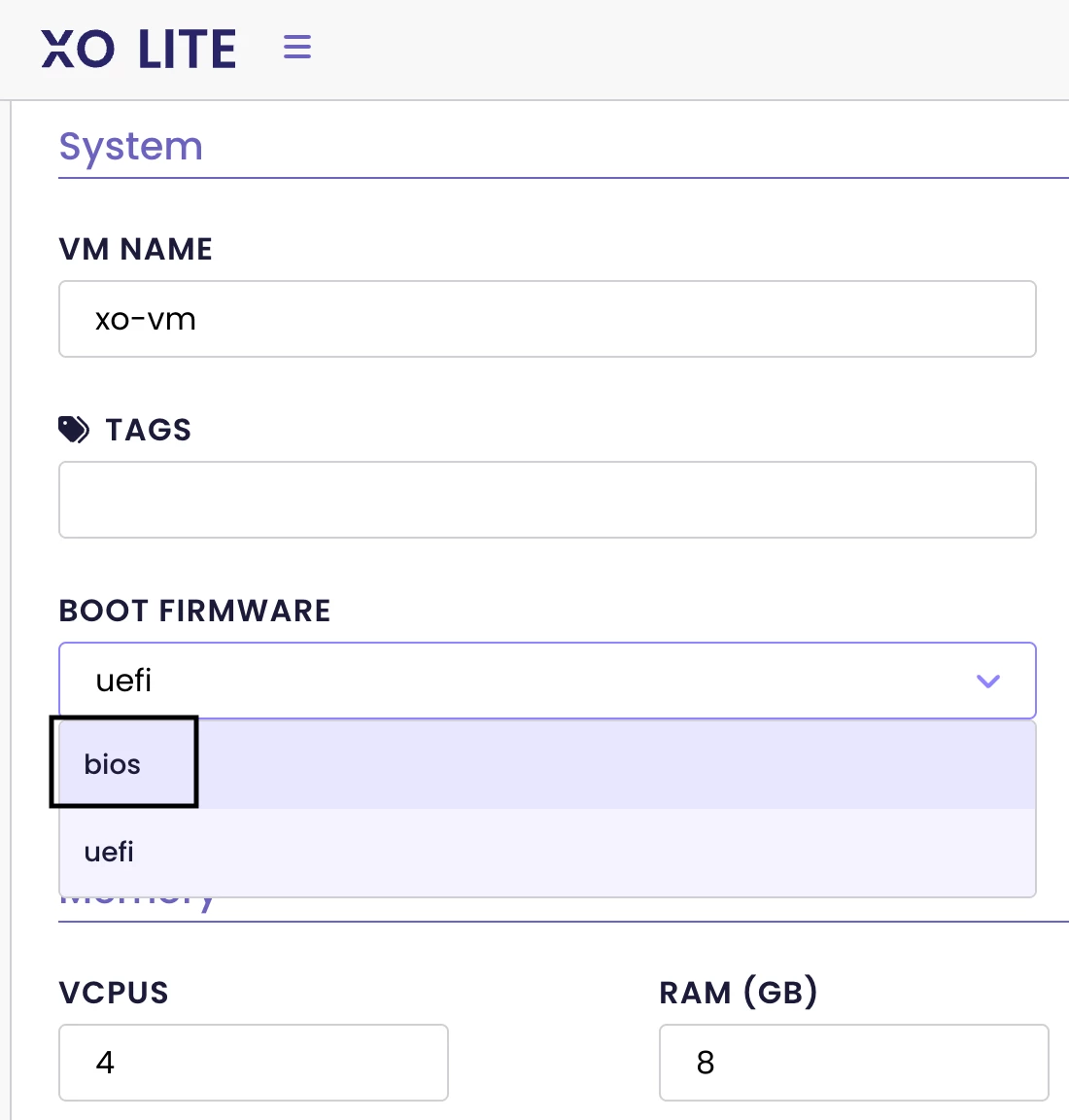1069x1120 pixels.
Task: Click the tags icon beside TAGS label
Action: [x=74, y=430]
